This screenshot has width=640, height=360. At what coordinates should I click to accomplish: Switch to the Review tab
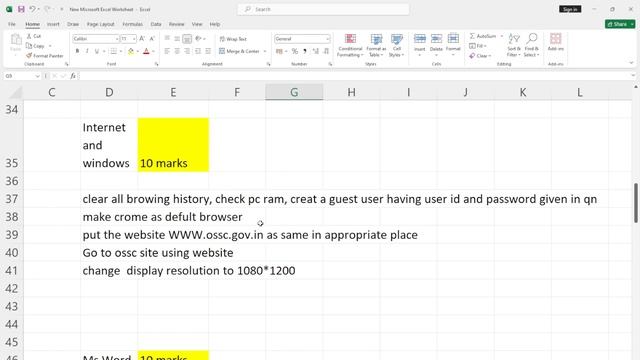pos(177,24)
